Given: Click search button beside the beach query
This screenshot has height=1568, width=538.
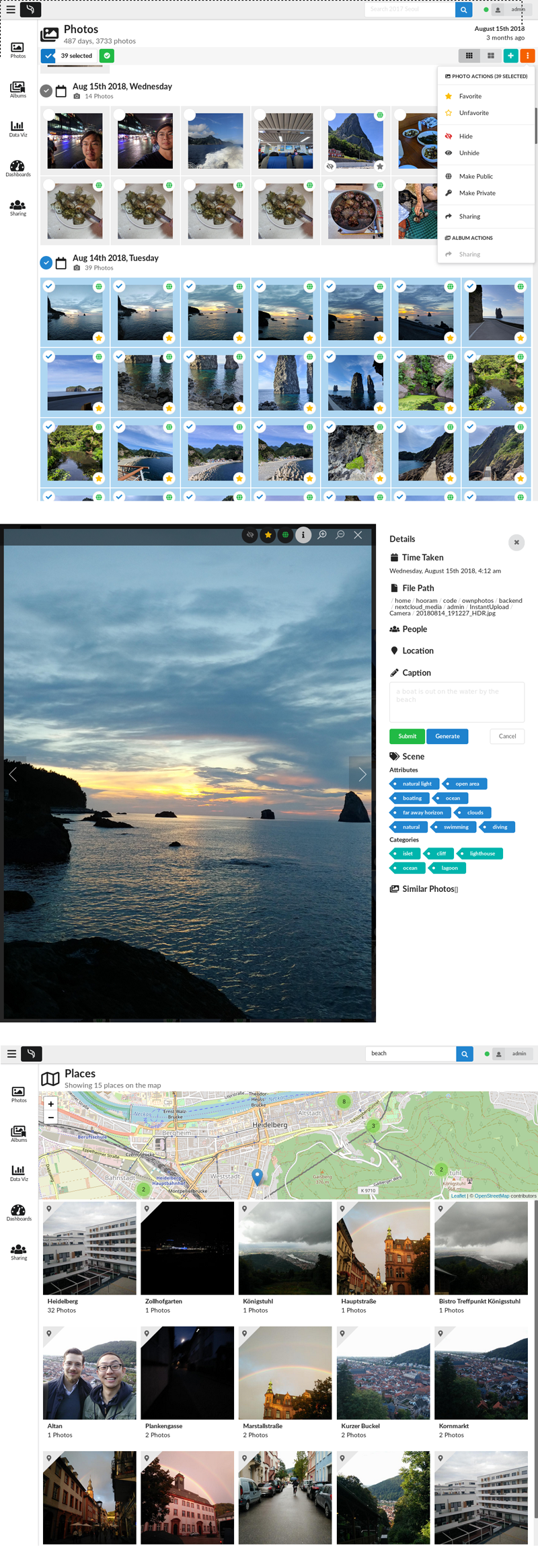Looking at the screenshot, I should point(464,1054).
